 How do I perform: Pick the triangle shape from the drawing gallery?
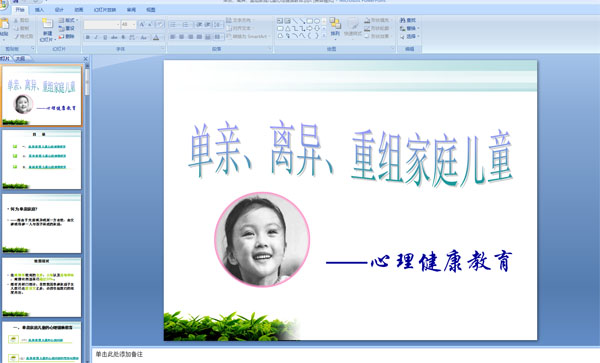pyautogui.click(x=287, y=29)
